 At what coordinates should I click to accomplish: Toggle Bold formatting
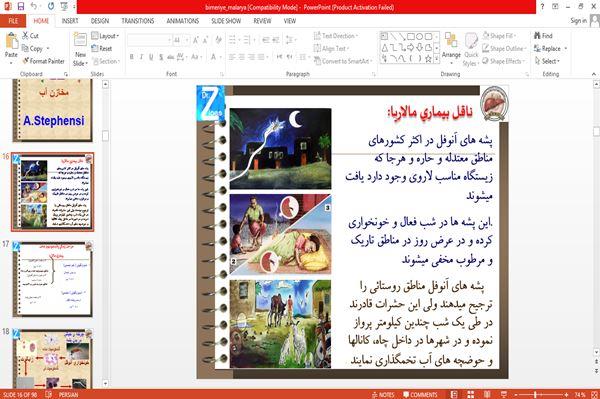pos(132,57)
